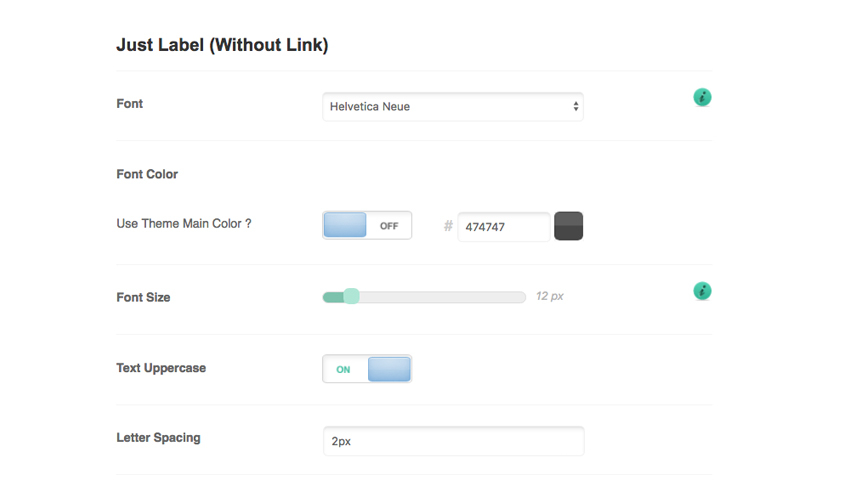The image size is (848, 485).
Task: Open the Helvetica Neue font dropdown
Action: coord(452,107)
